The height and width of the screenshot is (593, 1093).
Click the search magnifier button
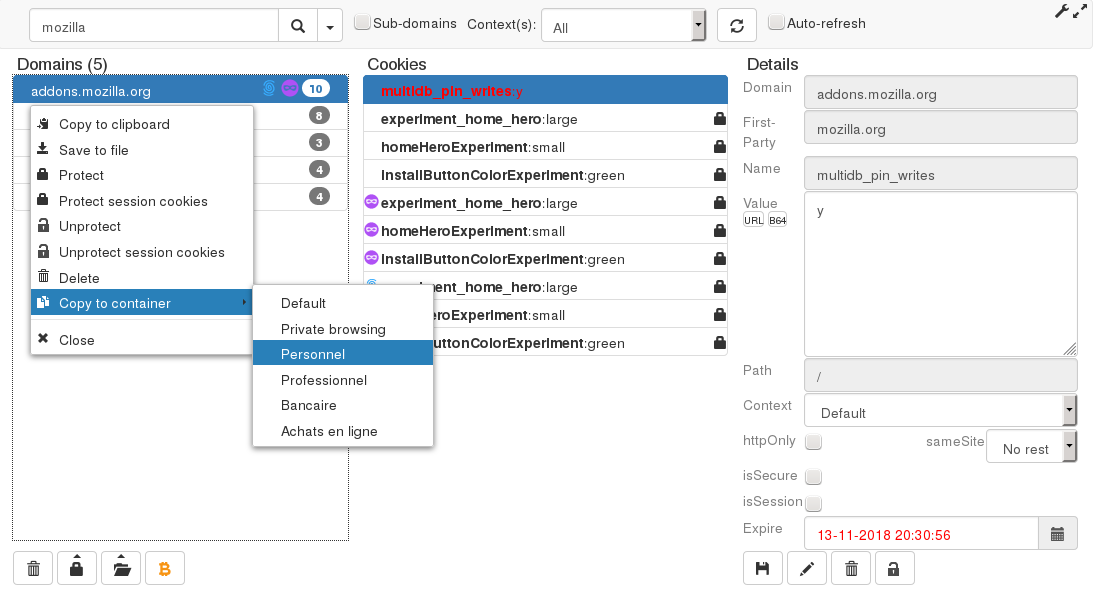298,26
